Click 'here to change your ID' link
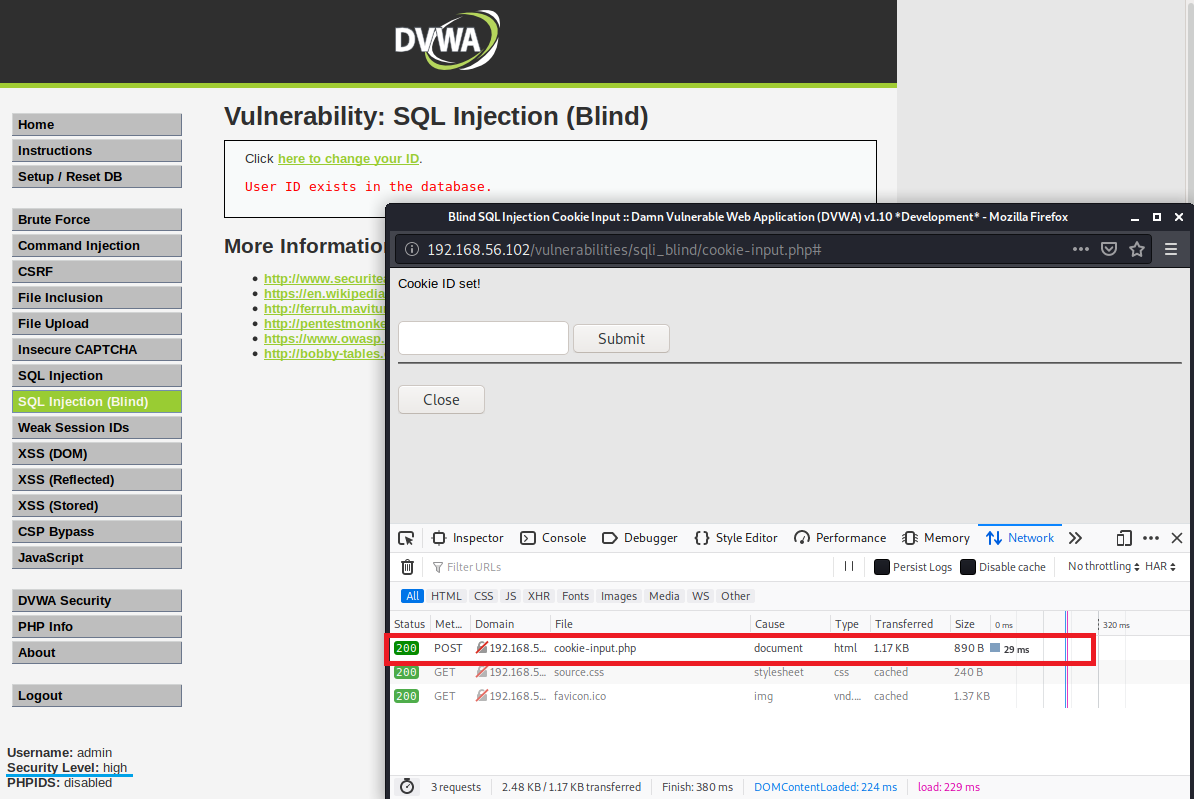This screenshot has width=1194, height=799. (x=349, y=158)
